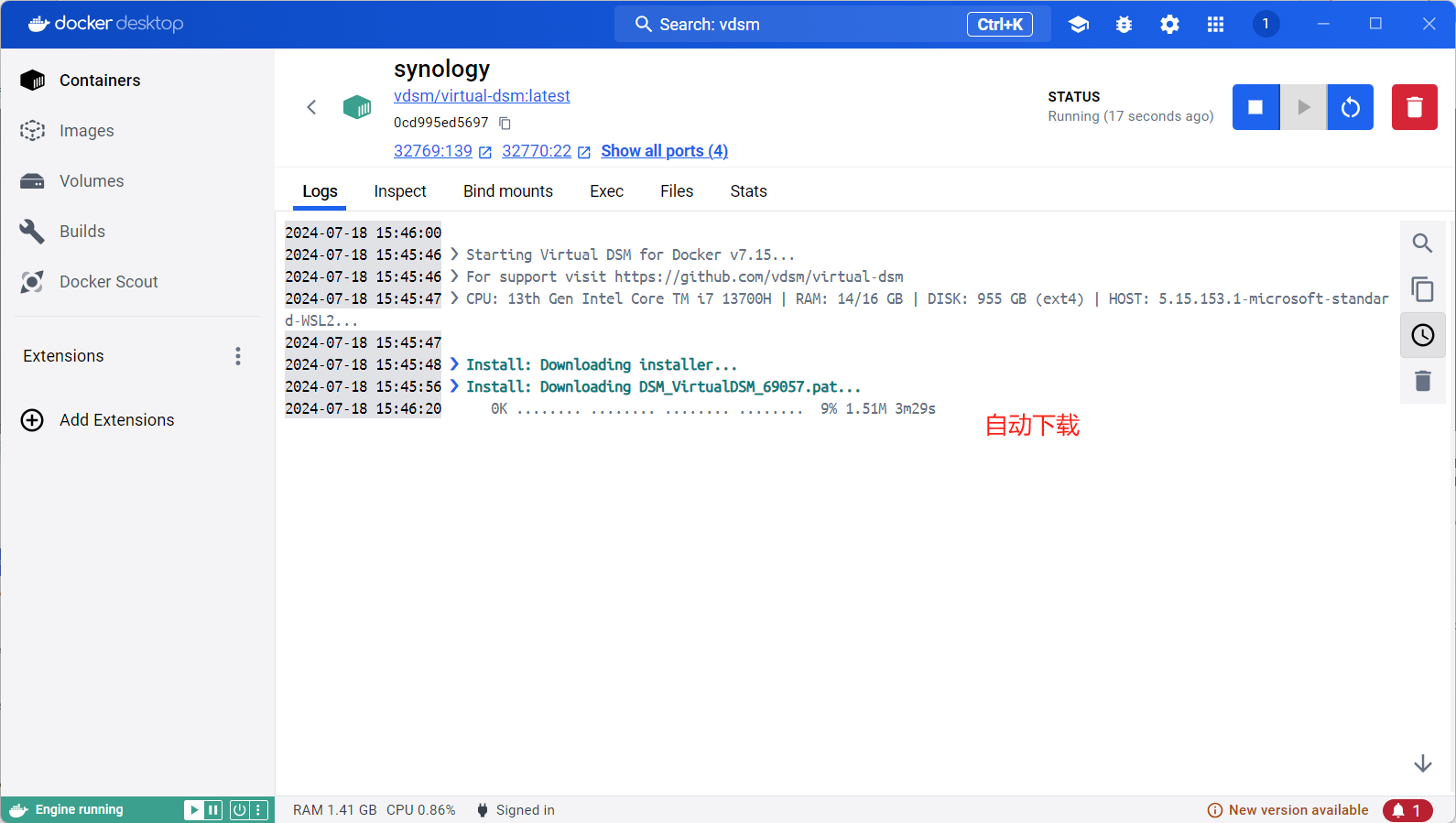Toggle log timestamps clock icon
The width and height of the screenshot is (1456, 823).
click(x=1422, y=335)
